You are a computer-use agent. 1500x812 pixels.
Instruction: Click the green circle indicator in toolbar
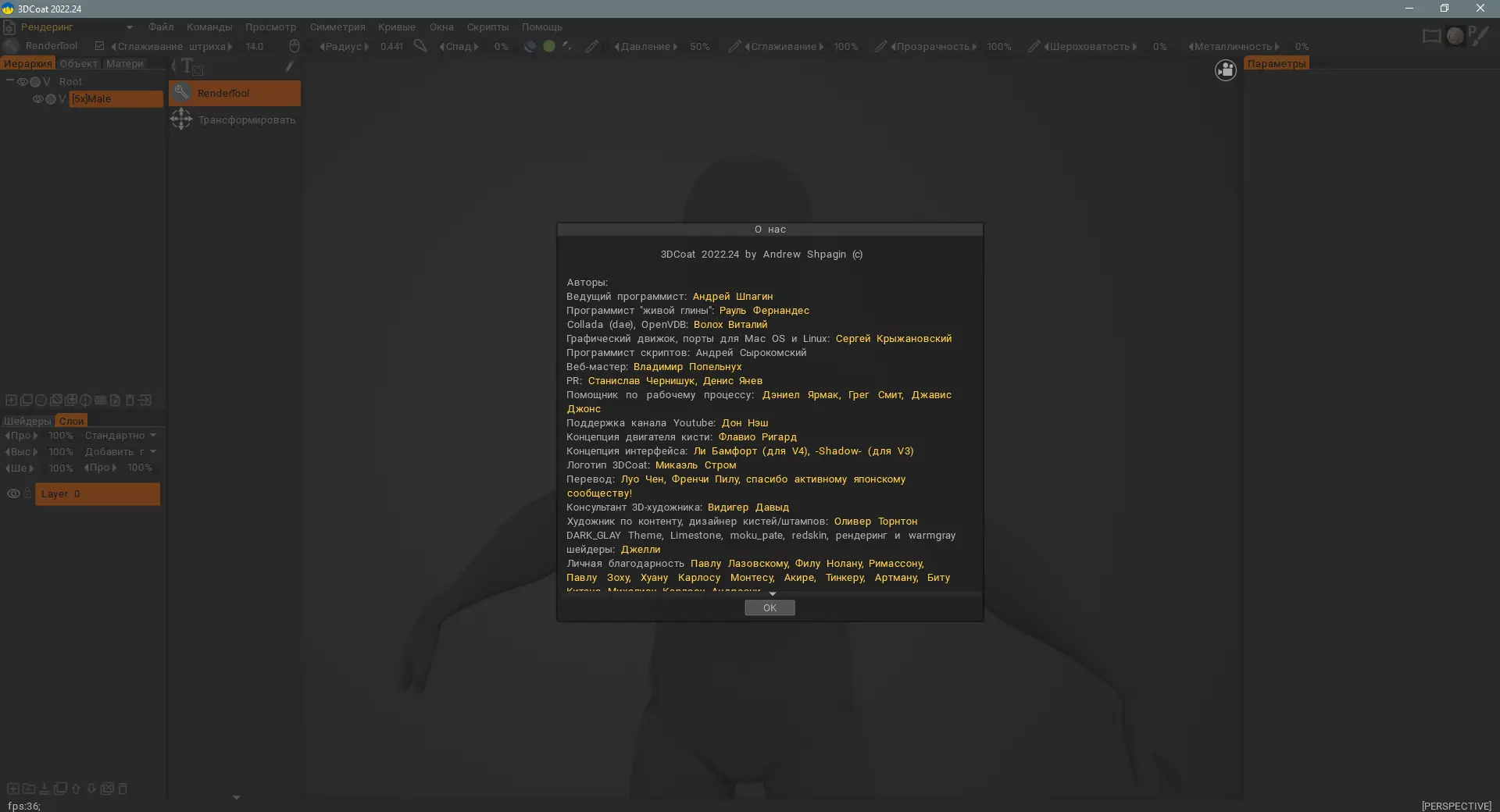click(549, 46)
